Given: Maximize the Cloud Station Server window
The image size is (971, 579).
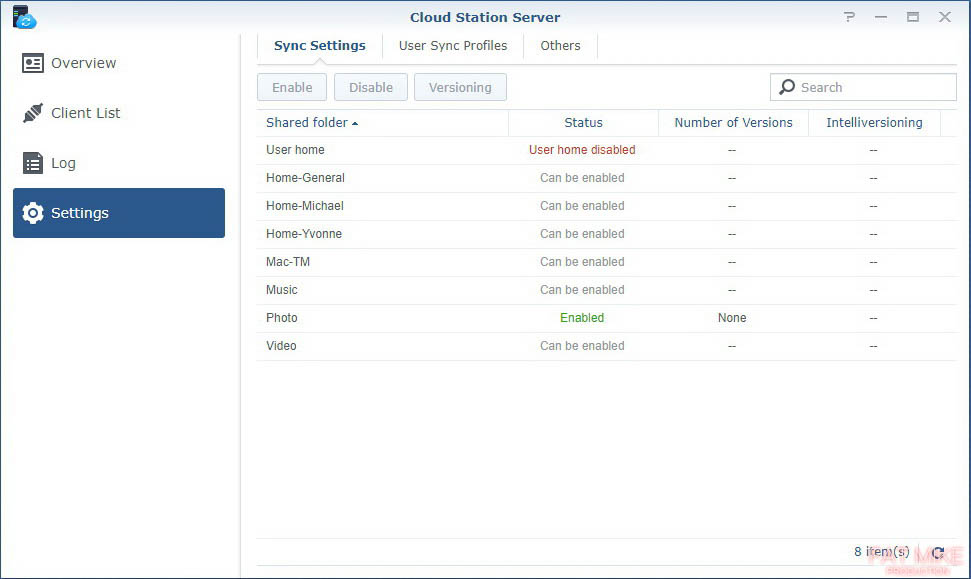Looking at the screenshot, I should (x=913, y=17).
